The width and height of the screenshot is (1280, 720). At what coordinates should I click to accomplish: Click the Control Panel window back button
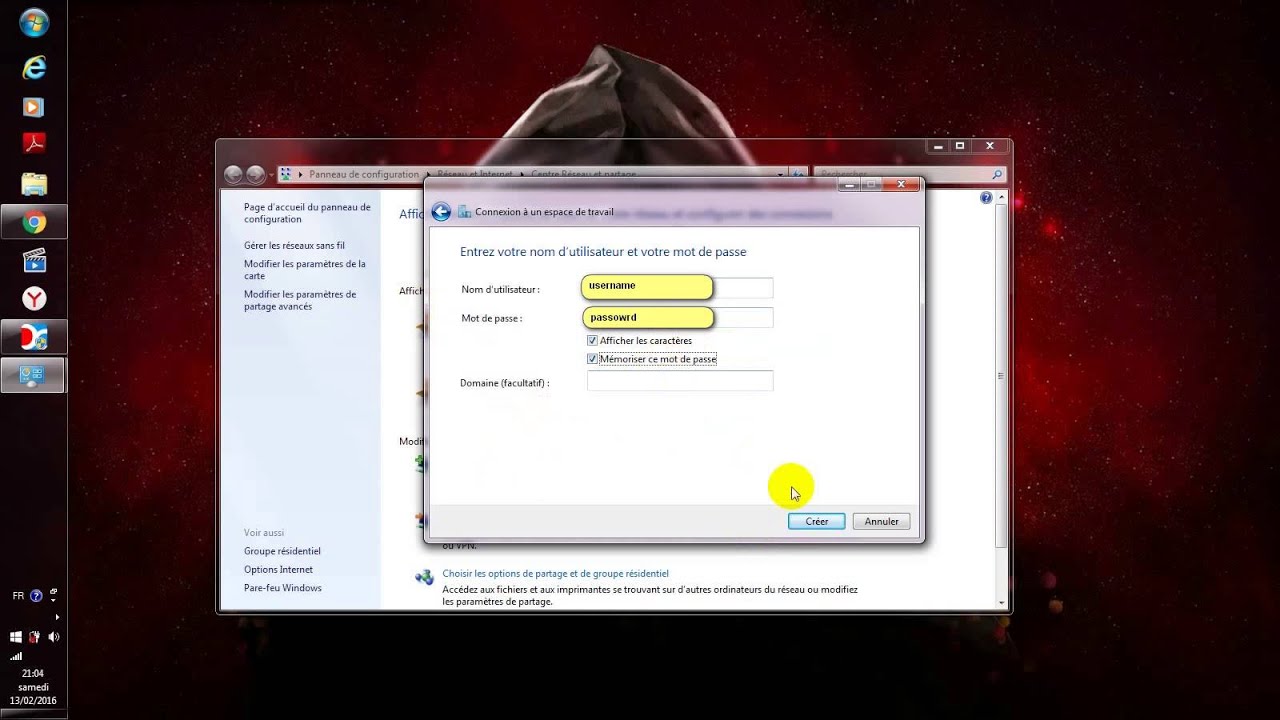click(x=234, y=174)
